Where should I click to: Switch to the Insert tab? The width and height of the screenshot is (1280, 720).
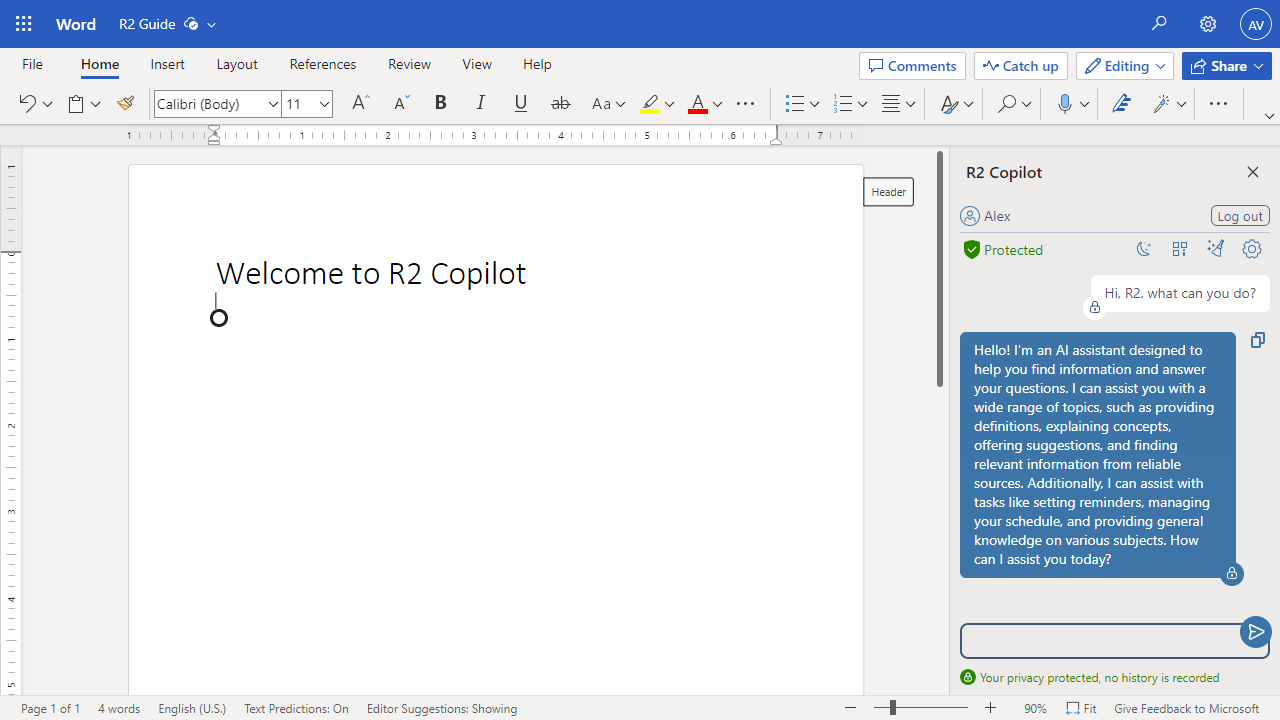pos(167,64)
